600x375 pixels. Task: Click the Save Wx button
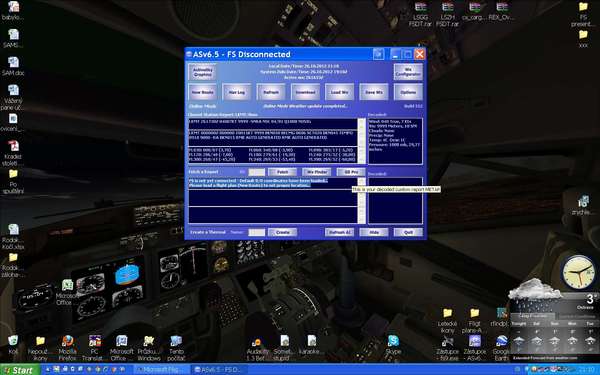coord(374,92)
